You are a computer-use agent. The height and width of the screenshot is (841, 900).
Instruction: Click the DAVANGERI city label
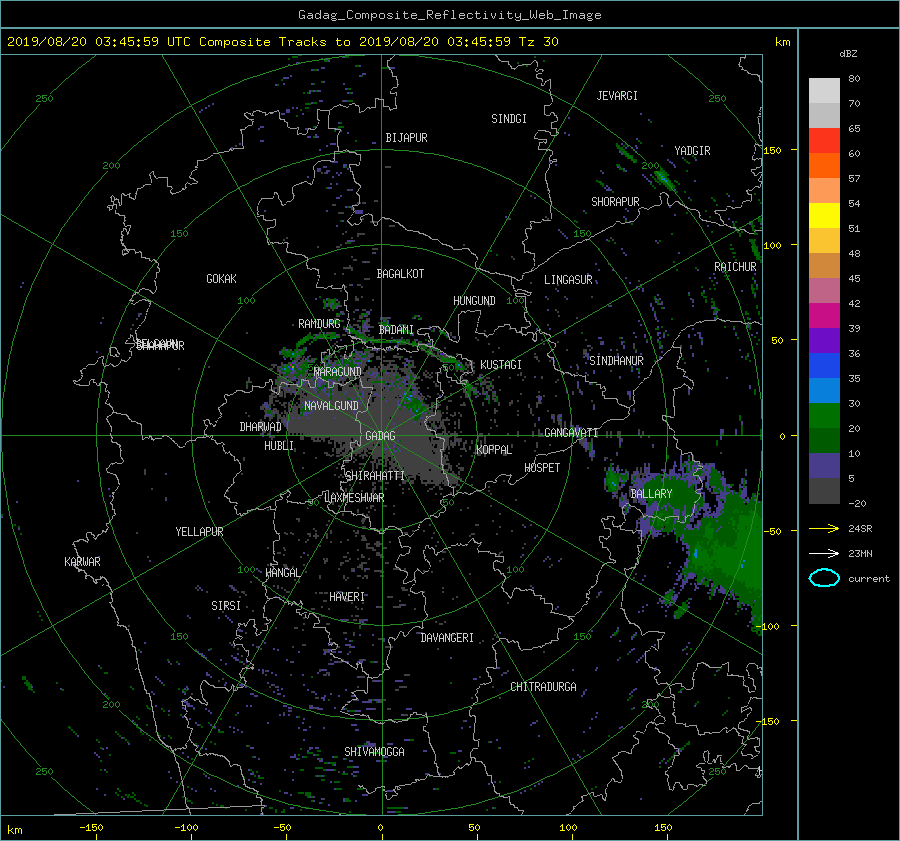point(447,638)
